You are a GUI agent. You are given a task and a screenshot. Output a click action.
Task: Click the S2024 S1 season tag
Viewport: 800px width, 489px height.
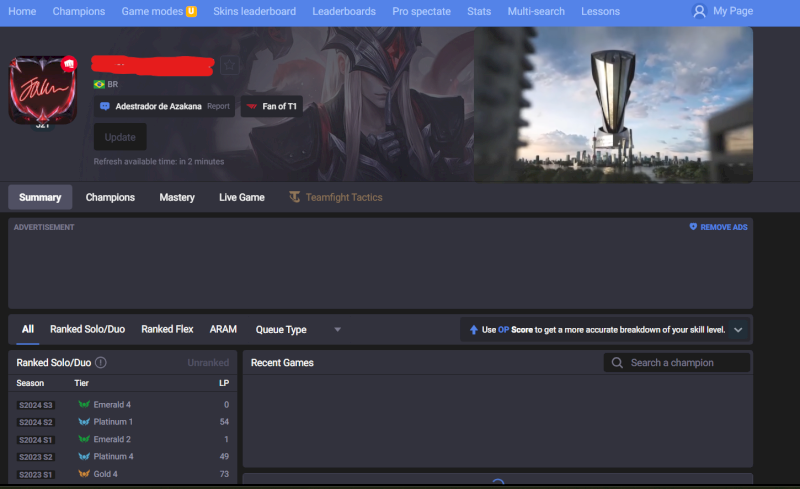pos(36,439)
